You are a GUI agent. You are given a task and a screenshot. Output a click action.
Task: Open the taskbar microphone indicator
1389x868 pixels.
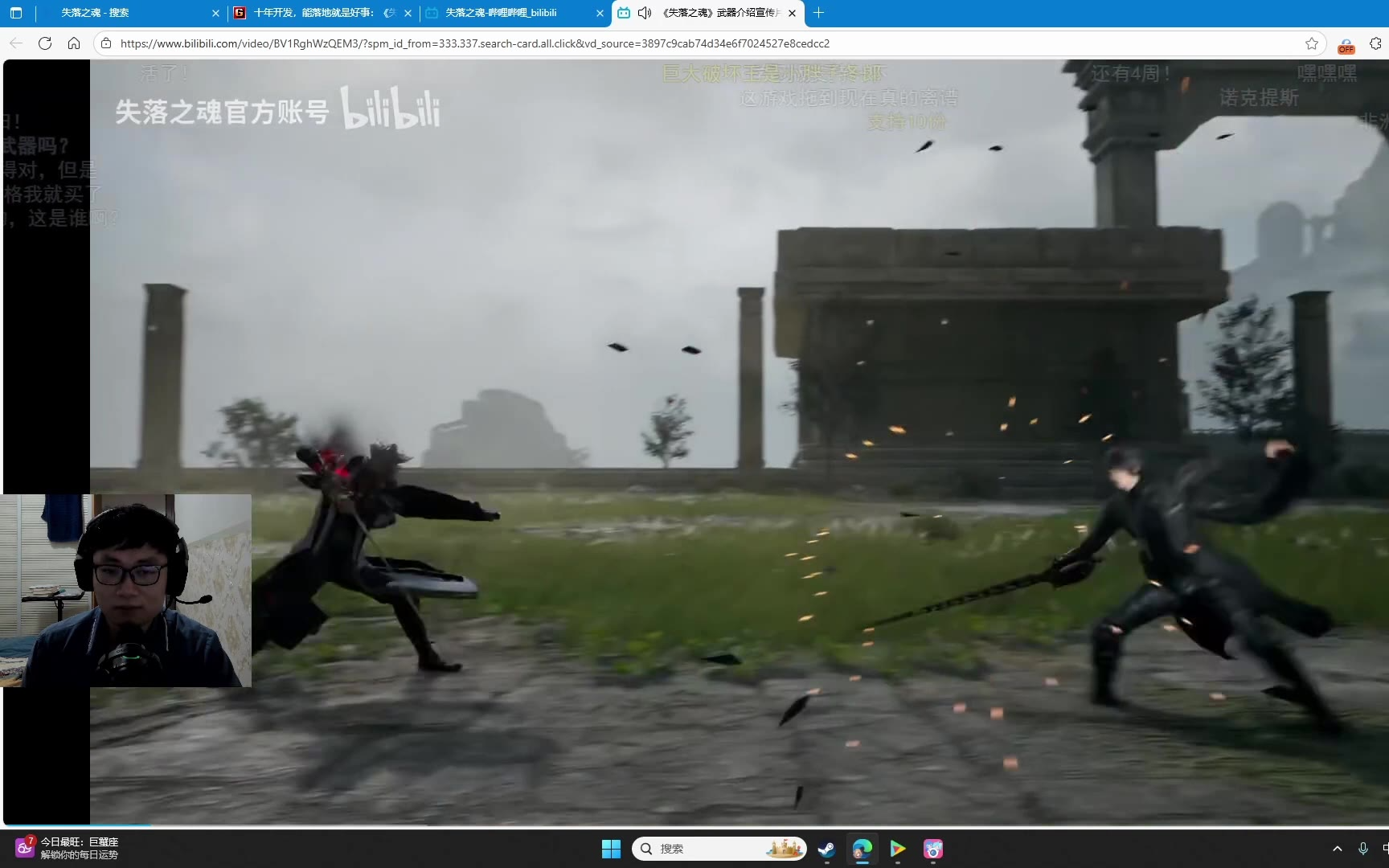click(x=1363, y=849)
